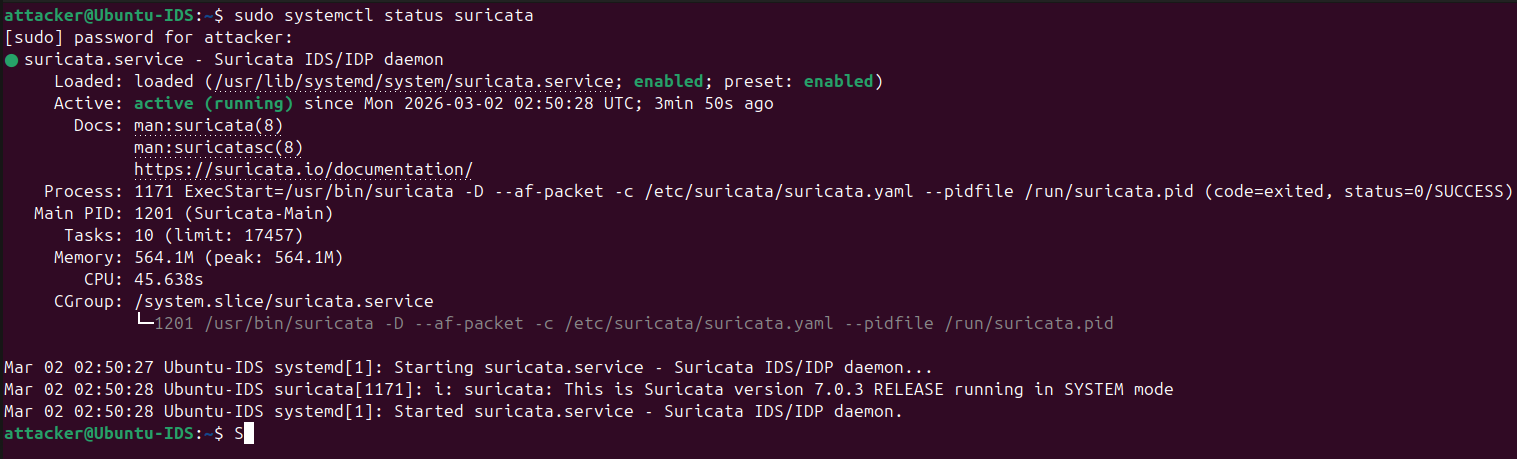
Task: Click the 'Started suricata.service' log line
Action: coord(453,411)
